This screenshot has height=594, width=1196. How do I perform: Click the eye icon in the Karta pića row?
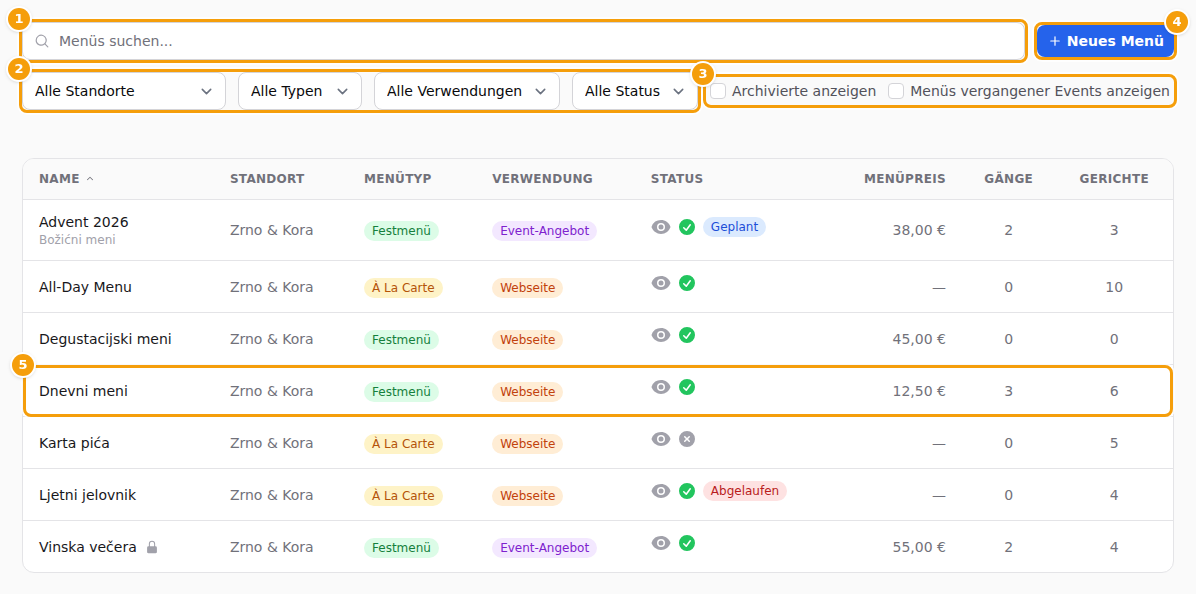pos(661,438)
